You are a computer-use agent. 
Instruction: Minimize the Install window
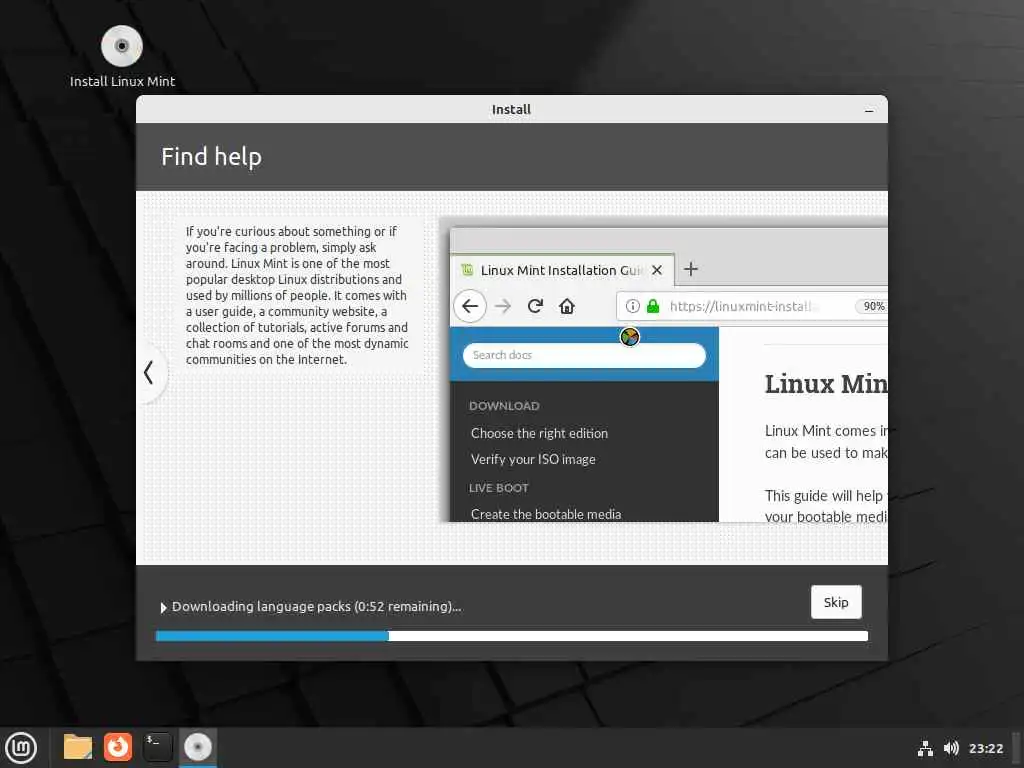coord(869,110)
